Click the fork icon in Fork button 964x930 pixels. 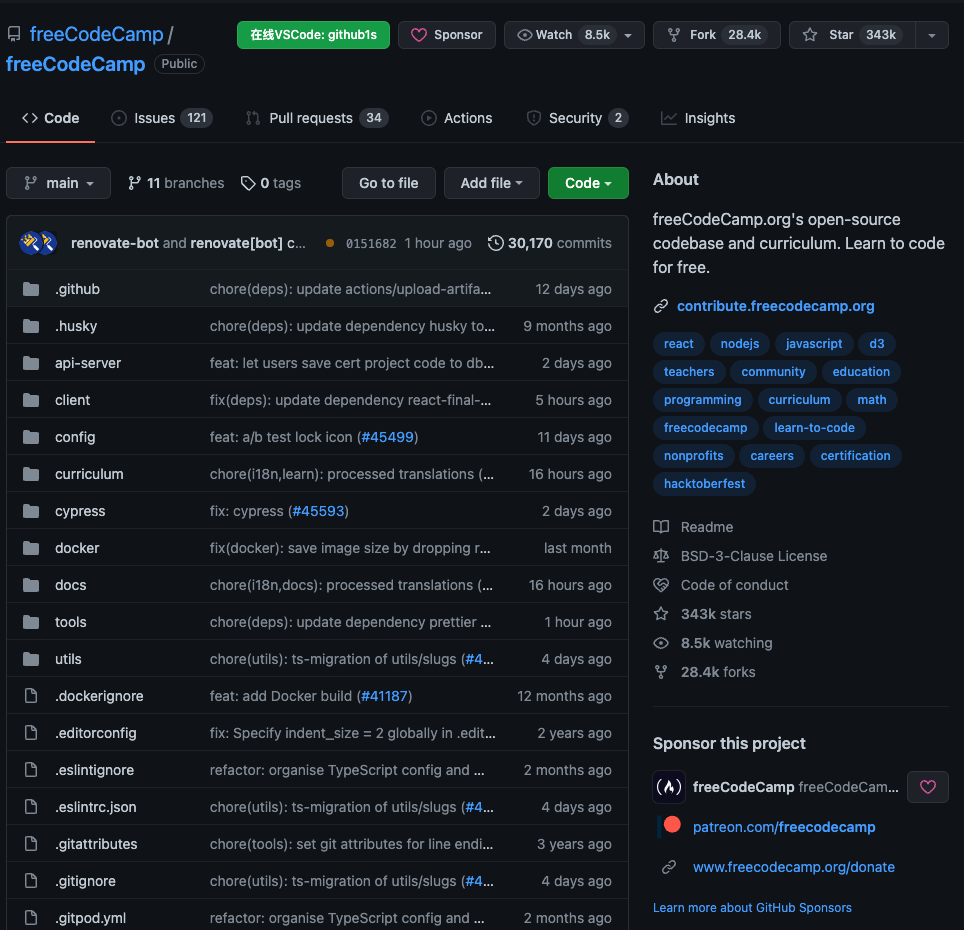coord(674,35)
